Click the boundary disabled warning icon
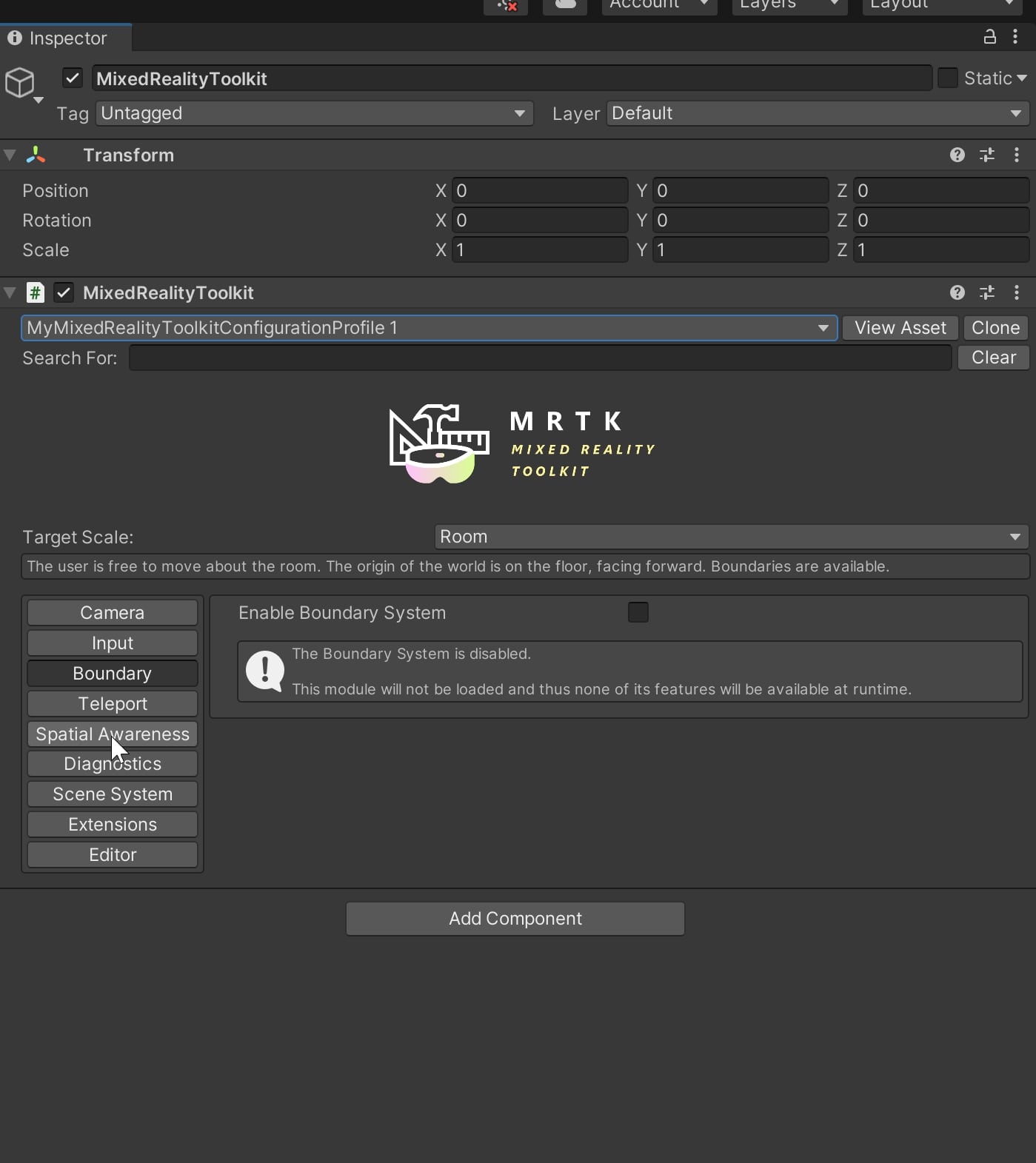Screen dimensions: 1036x1163 (x=264, y=671)
